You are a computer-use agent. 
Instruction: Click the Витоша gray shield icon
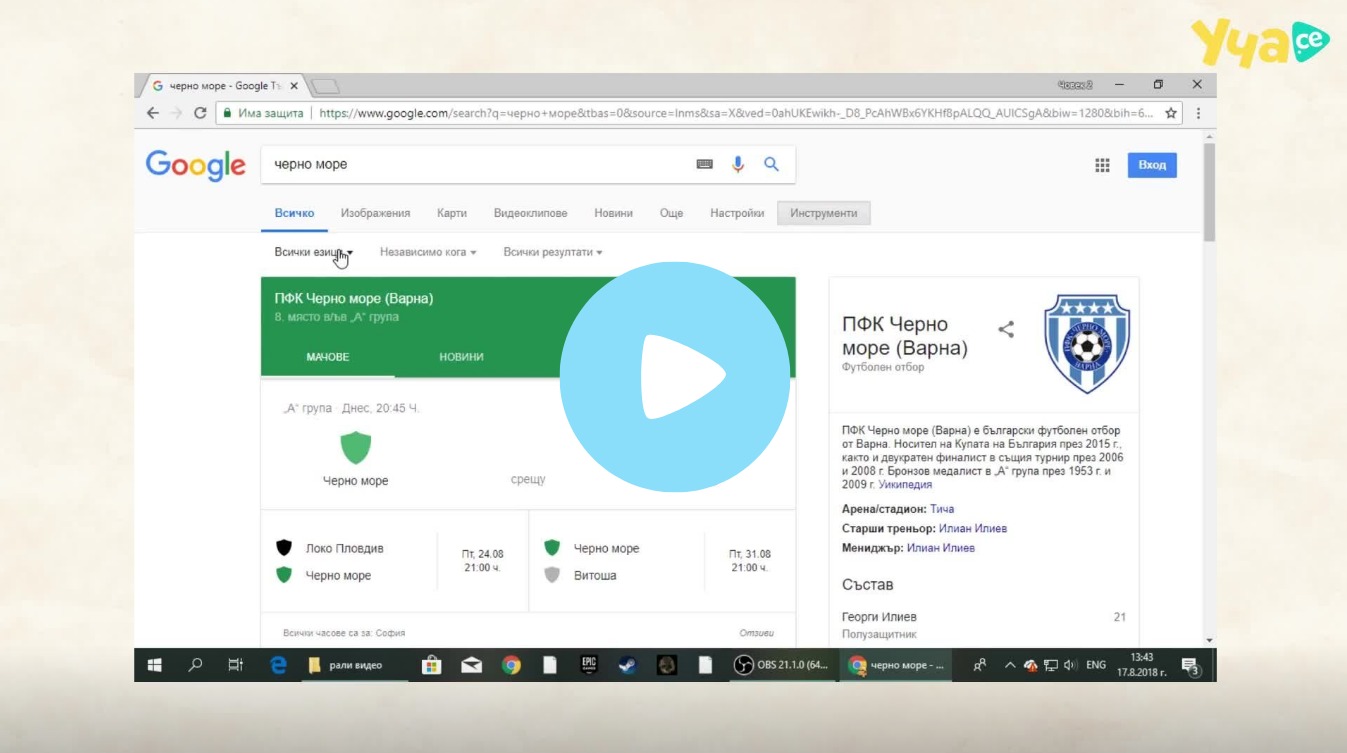[x=552, y=575]
